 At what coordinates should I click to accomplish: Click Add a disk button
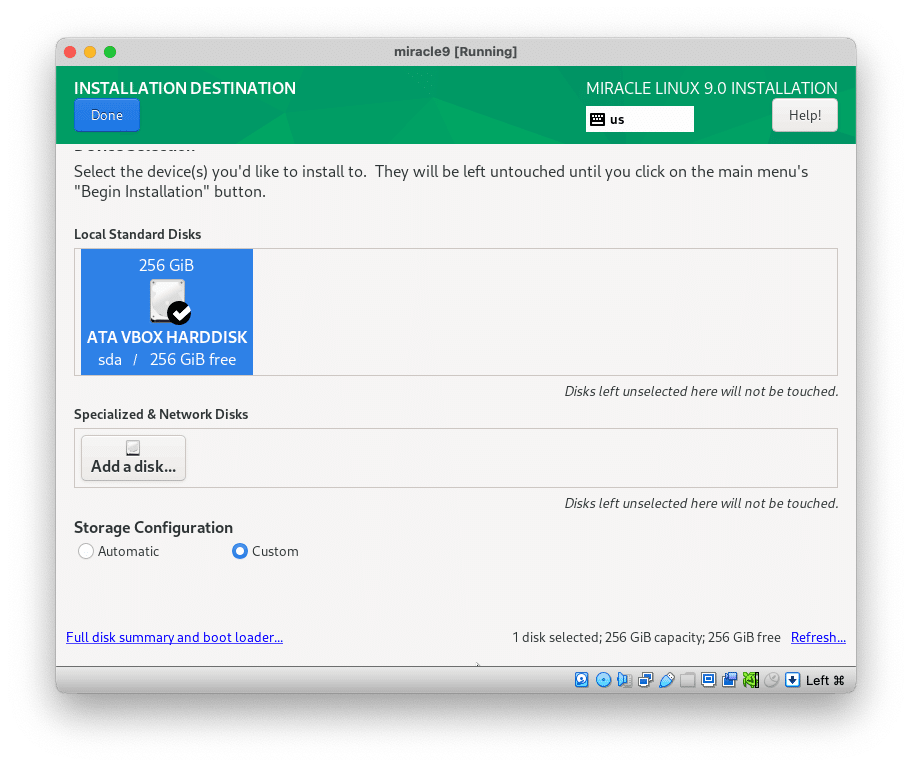click(x=133, y=457)
